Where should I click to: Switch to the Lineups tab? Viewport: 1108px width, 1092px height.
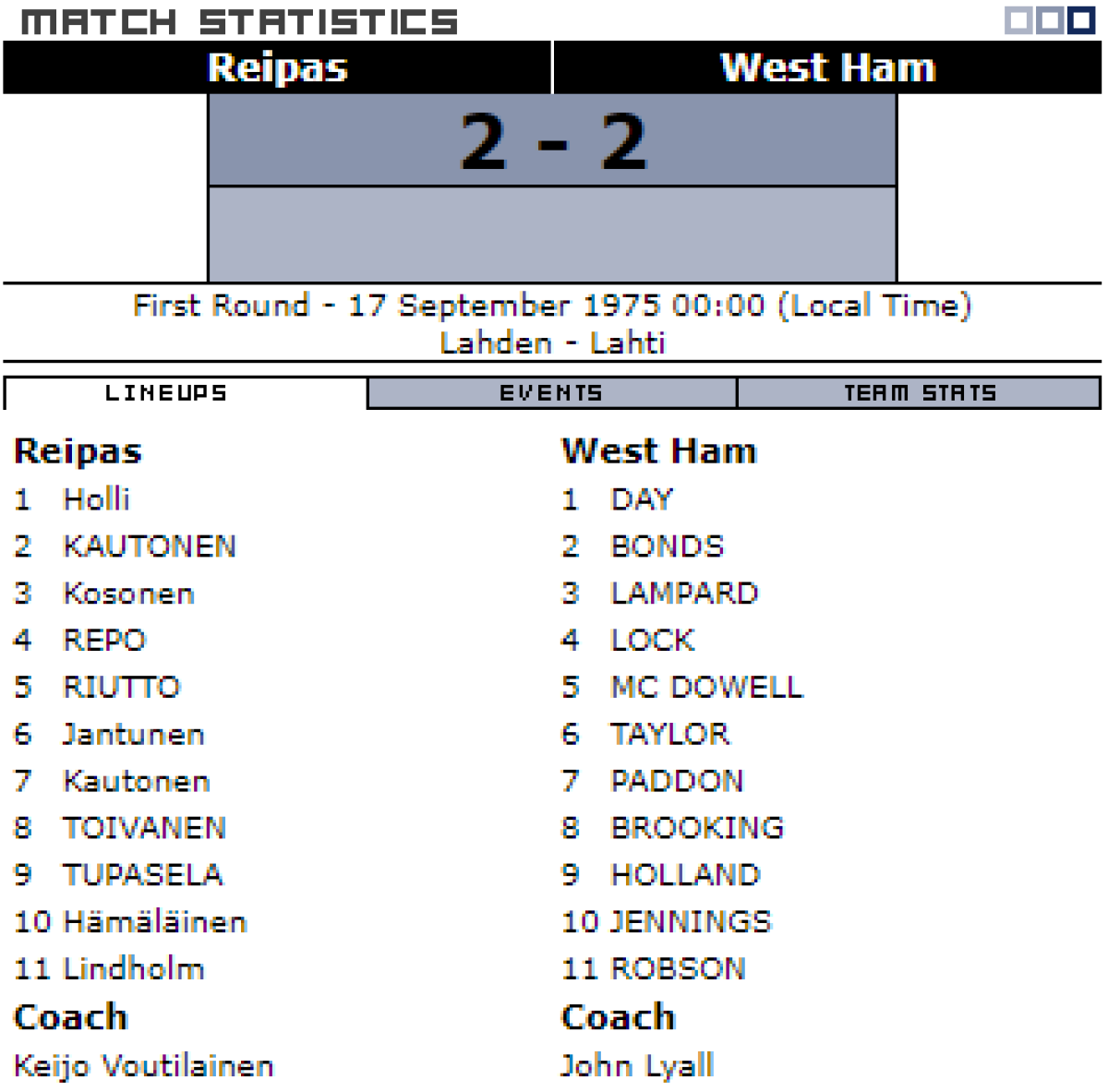(x=166, y=393)
